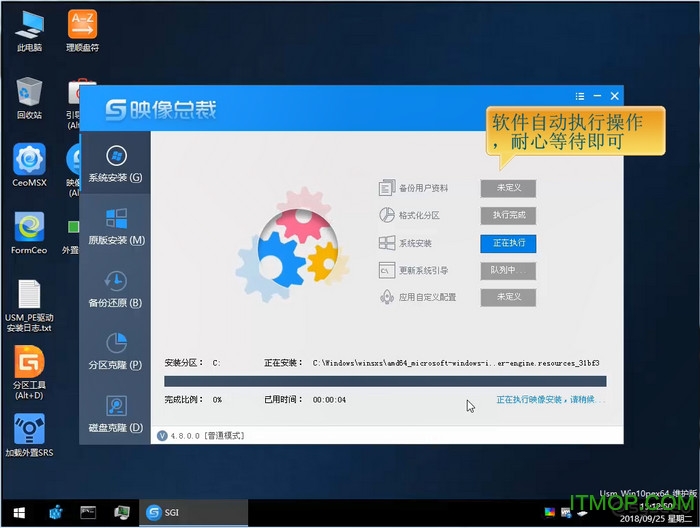Click 队列中 status button
Viewport: 700px width, 528px height.
508,270
